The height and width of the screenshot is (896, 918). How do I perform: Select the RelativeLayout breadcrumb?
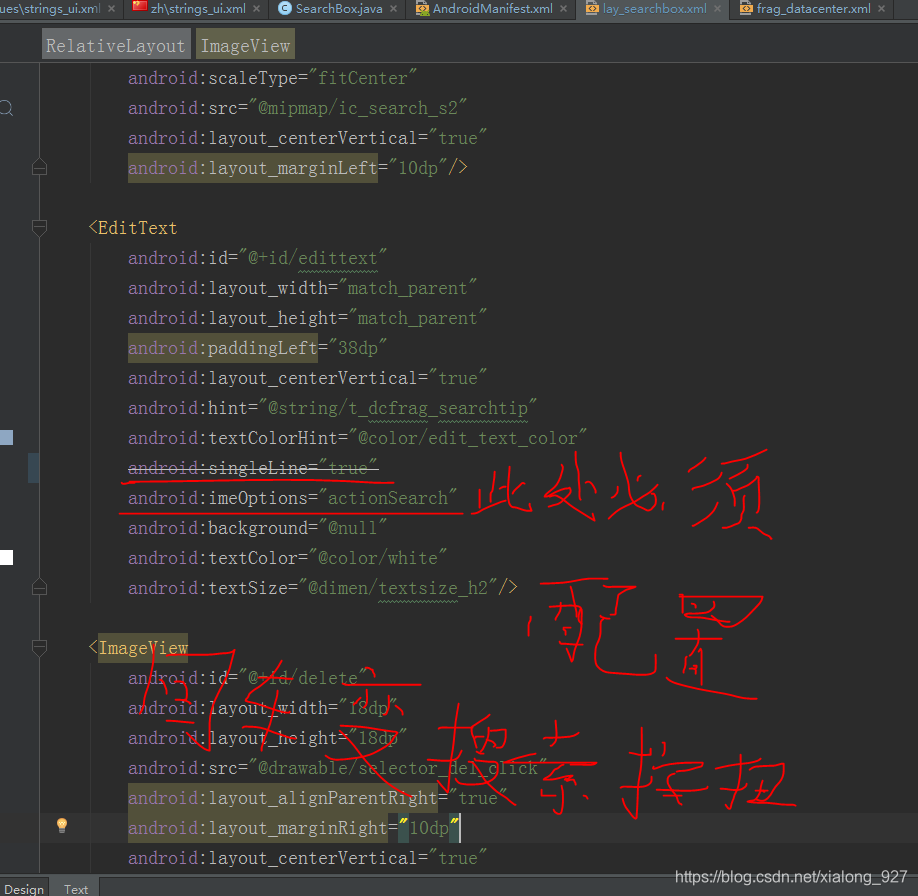115,44
